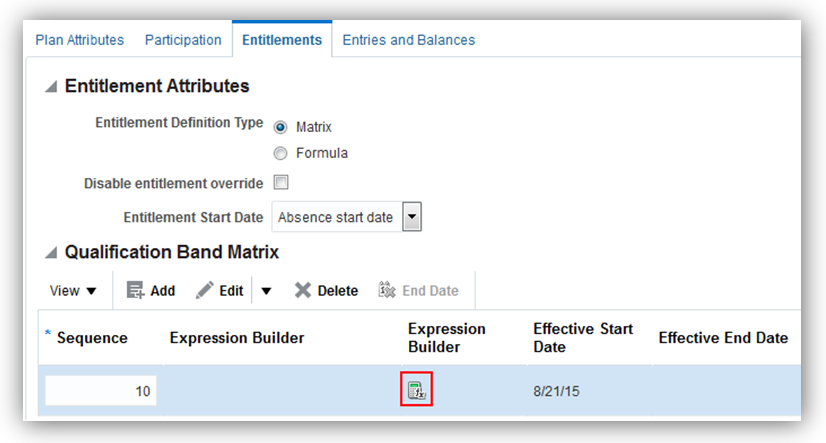Enable Disable entitlement override checkbox

pyautogui.click(x=281, y=183)
